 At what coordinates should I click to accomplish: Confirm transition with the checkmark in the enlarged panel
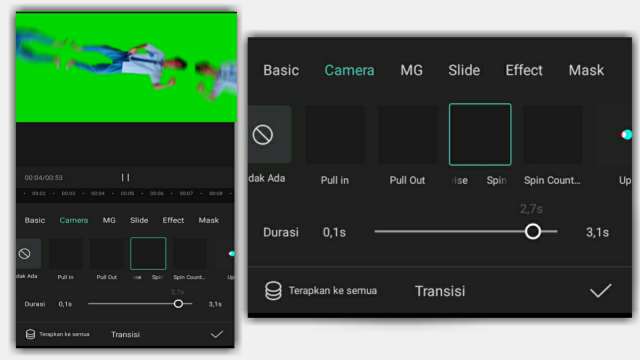(x=600, y=291)
